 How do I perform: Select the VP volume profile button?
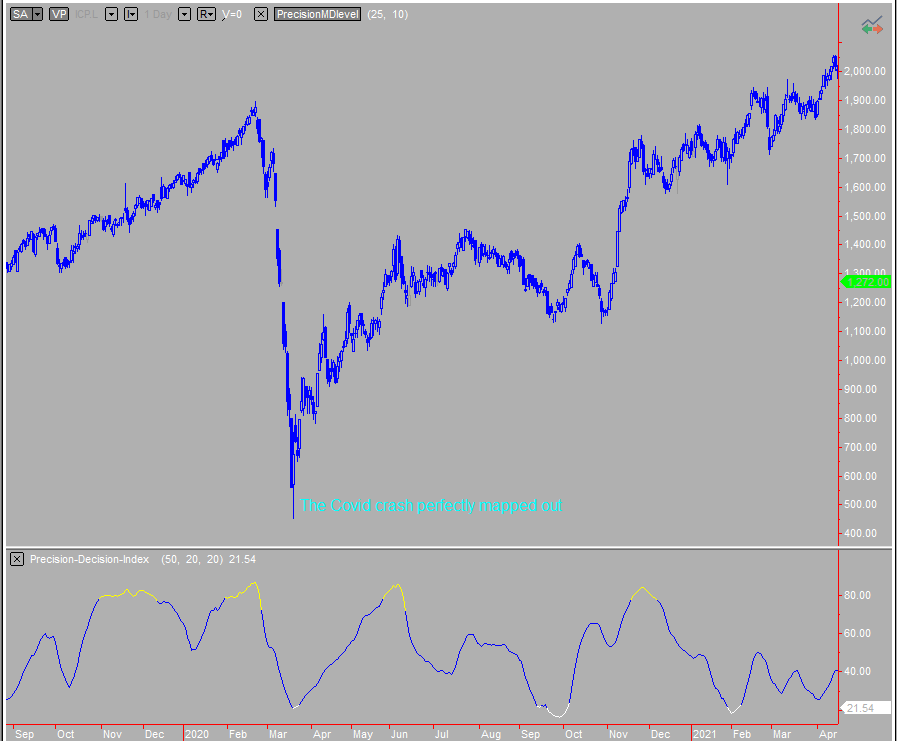click(58, 15)
